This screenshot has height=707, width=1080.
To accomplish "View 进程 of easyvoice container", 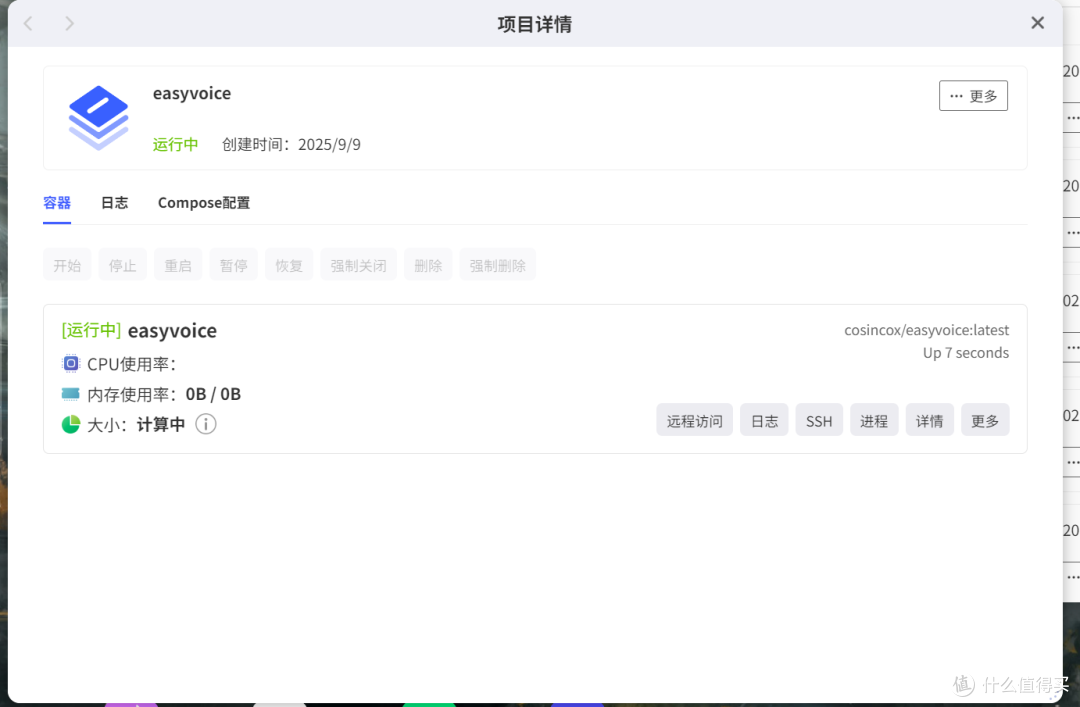I will point(874,420).
